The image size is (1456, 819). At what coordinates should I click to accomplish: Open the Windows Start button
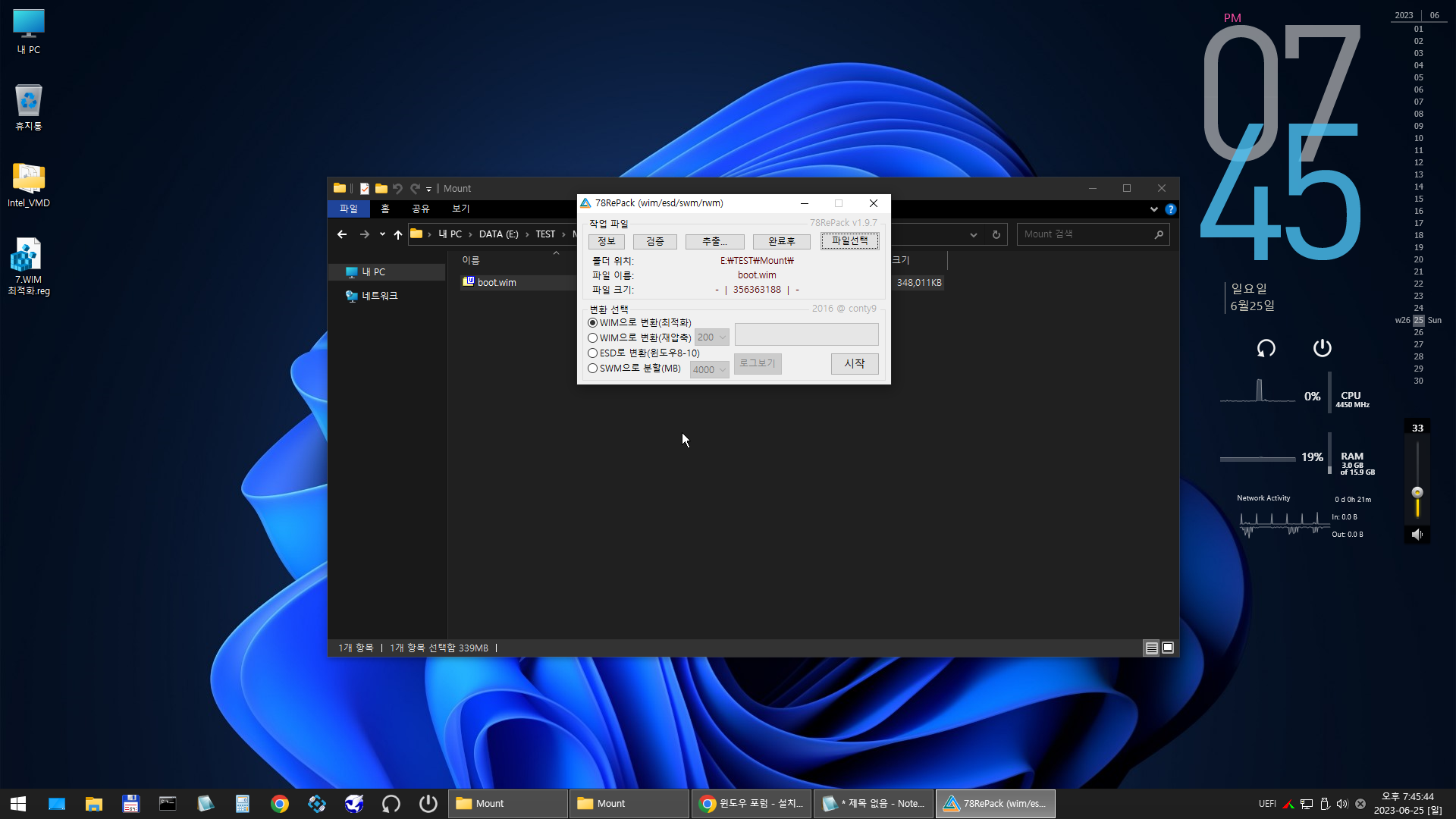tap(18, 804)
